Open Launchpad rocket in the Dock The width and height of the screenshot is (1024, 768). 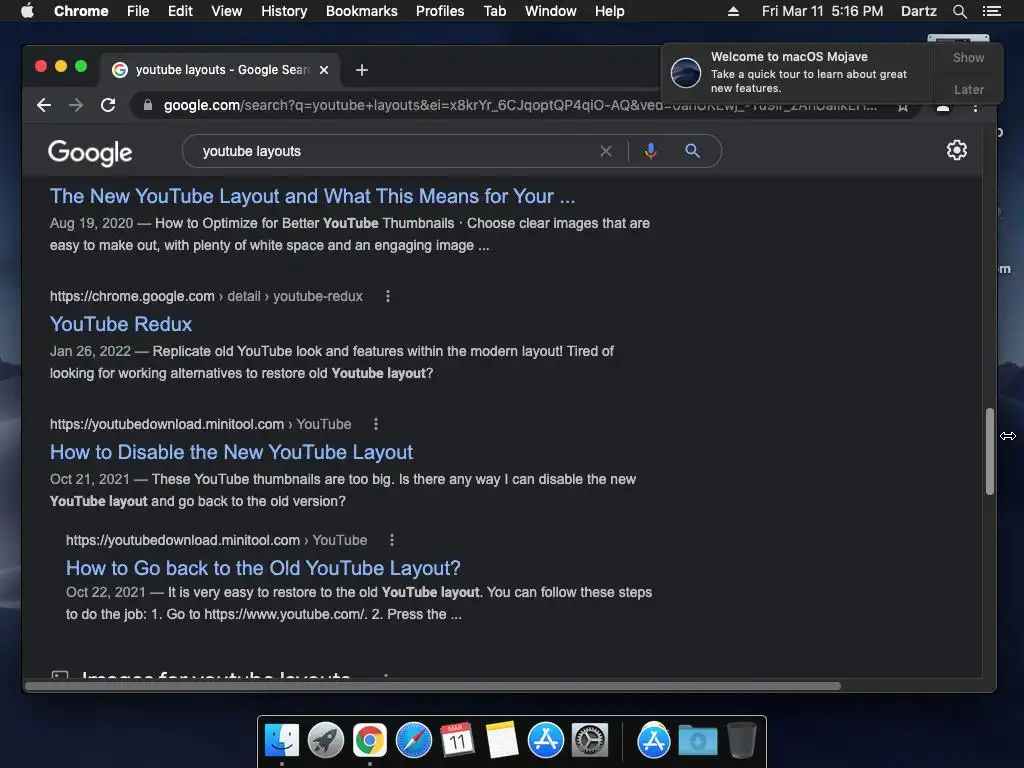(x=326, y=741)
